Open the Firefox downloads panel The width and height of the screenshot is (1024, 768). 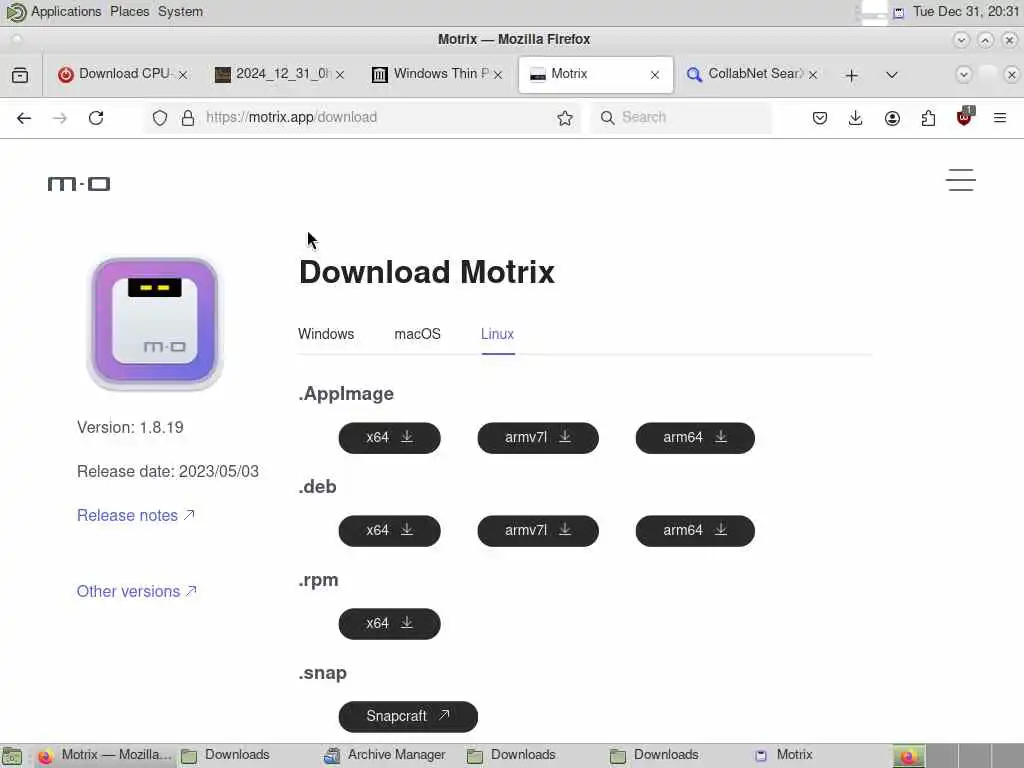(856, 118)
